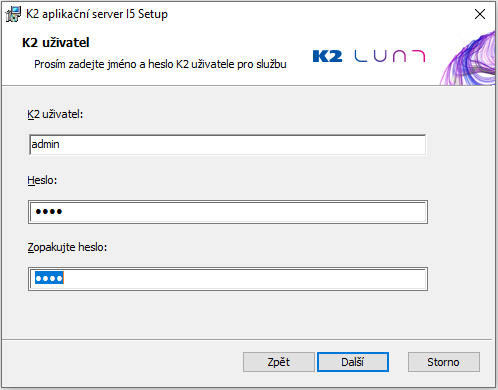Click the LUNA logo lettering
The height and width of the screenshot is (390, 498).
[x=390, y=56]
